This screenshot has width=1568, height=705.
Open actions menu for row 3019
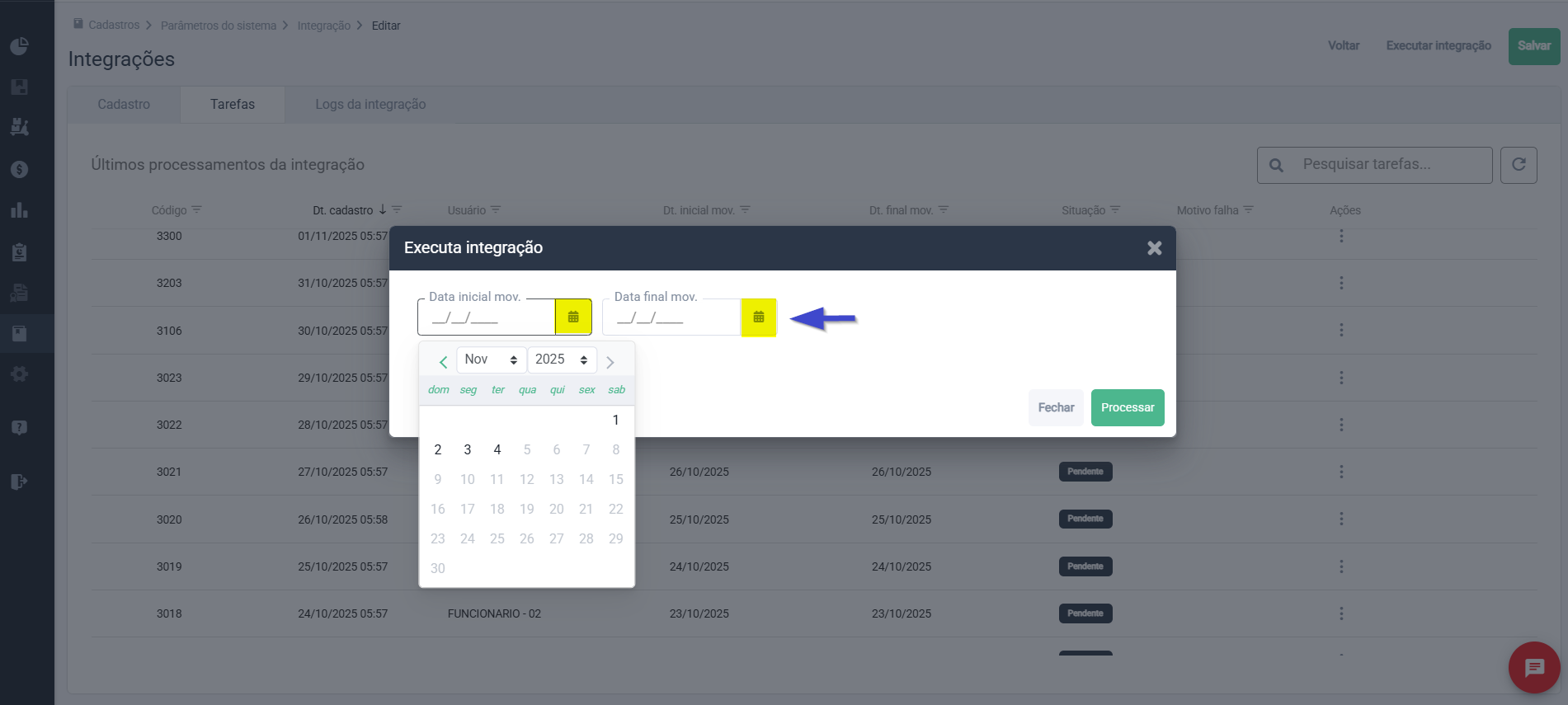(1341, 566)
